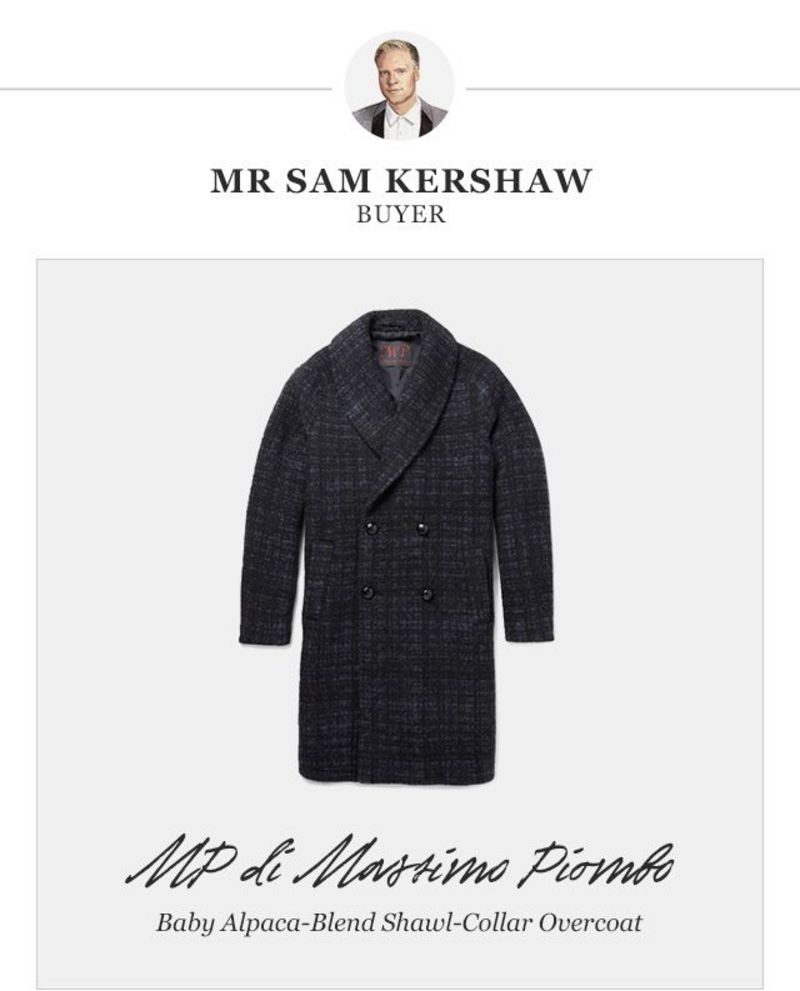The image size is (800, 991).
Task: Click the word "Overcoat" in product description
Action: (x=590, y=923)
